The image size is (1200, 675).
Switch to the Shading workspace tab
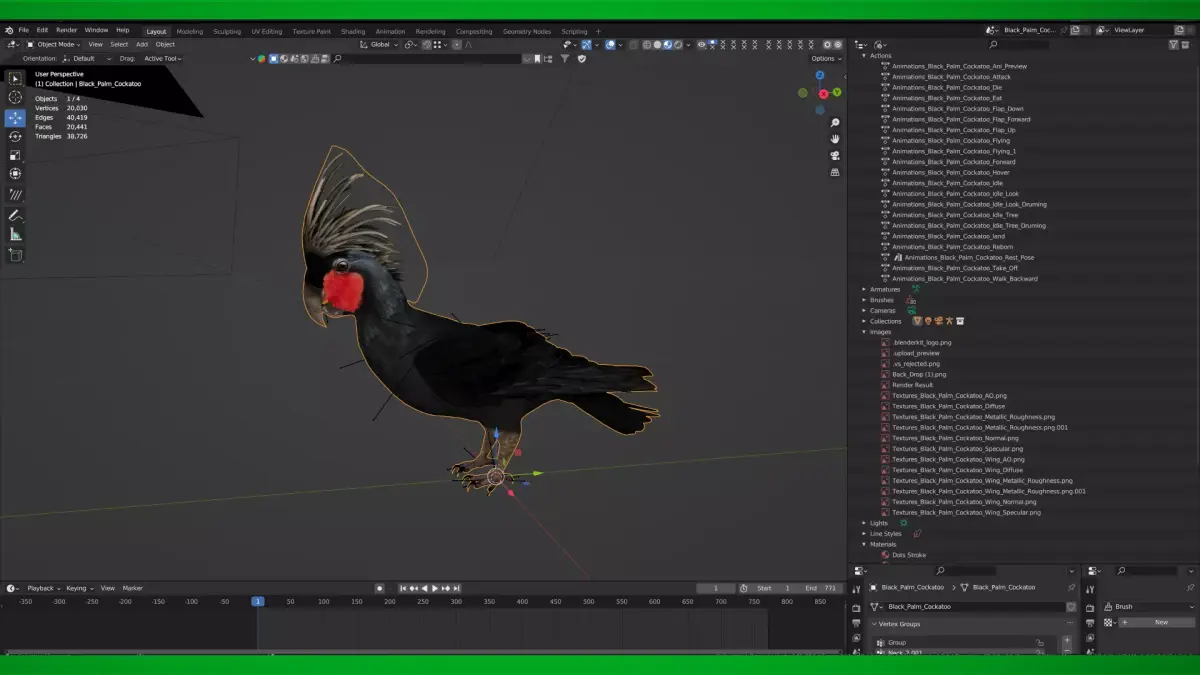(353, 31)
